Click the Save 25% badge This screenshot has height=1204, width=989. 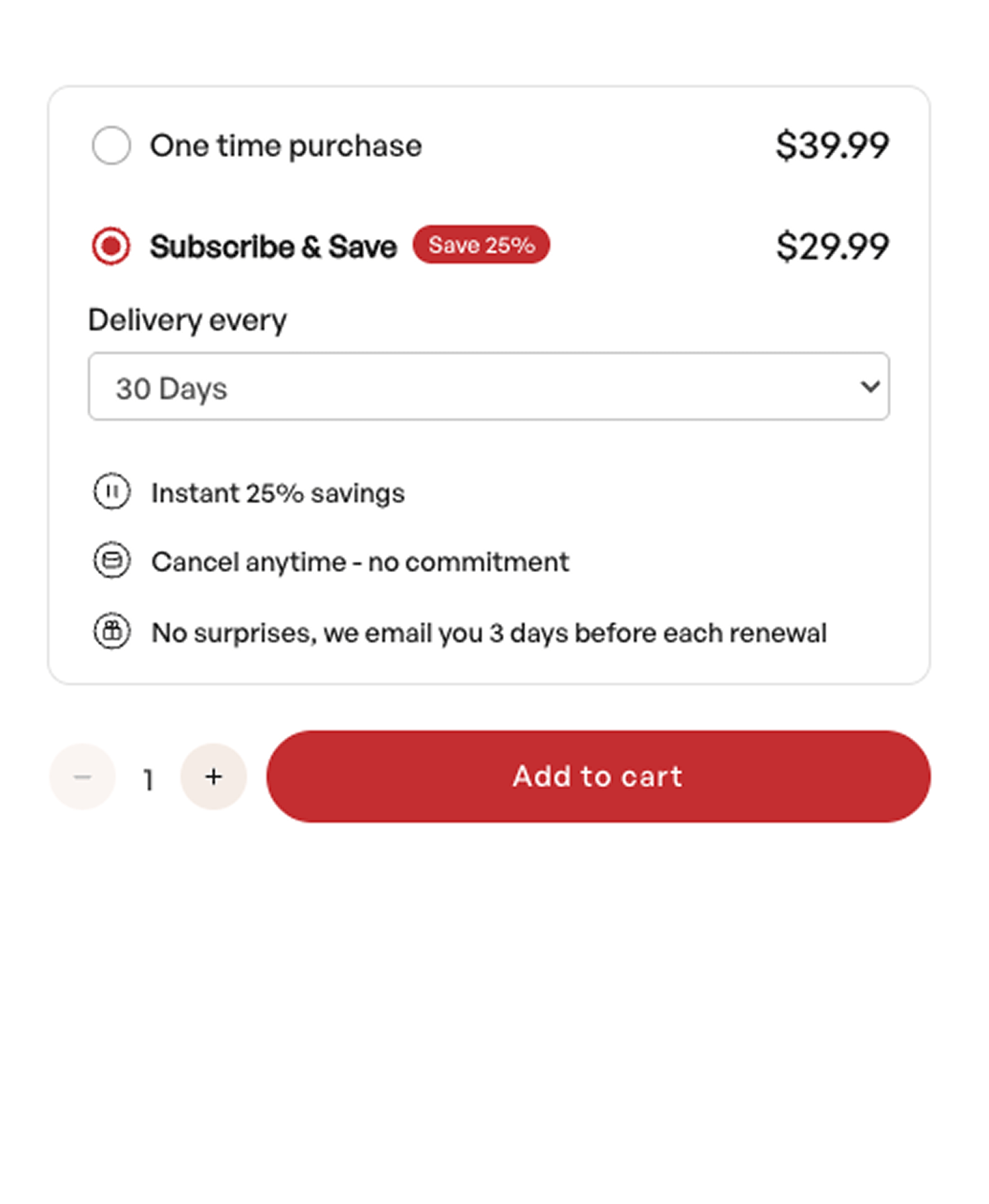[481, 245]
